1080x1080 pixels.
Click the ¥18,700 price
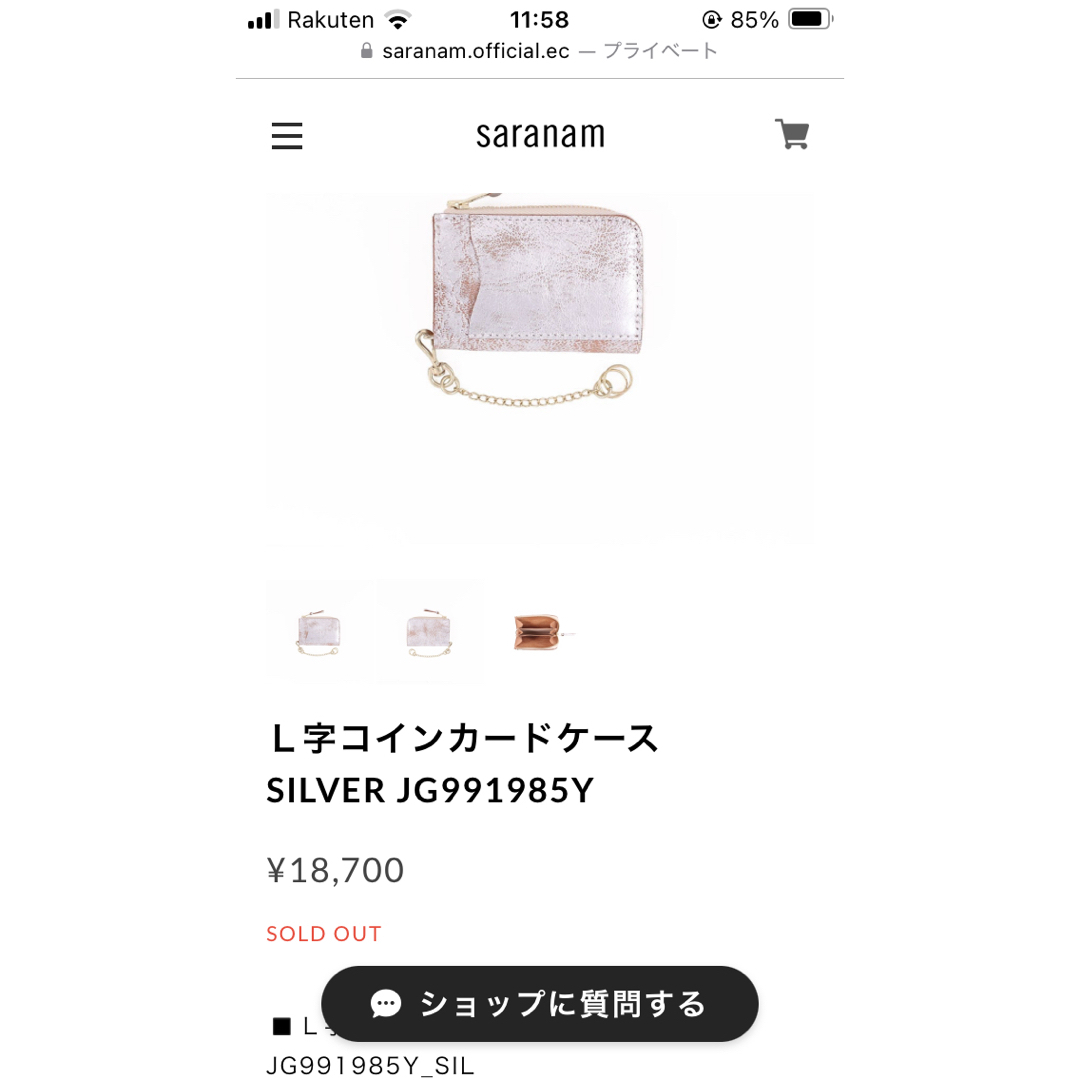pyautogui.click(x=335, y=870)
